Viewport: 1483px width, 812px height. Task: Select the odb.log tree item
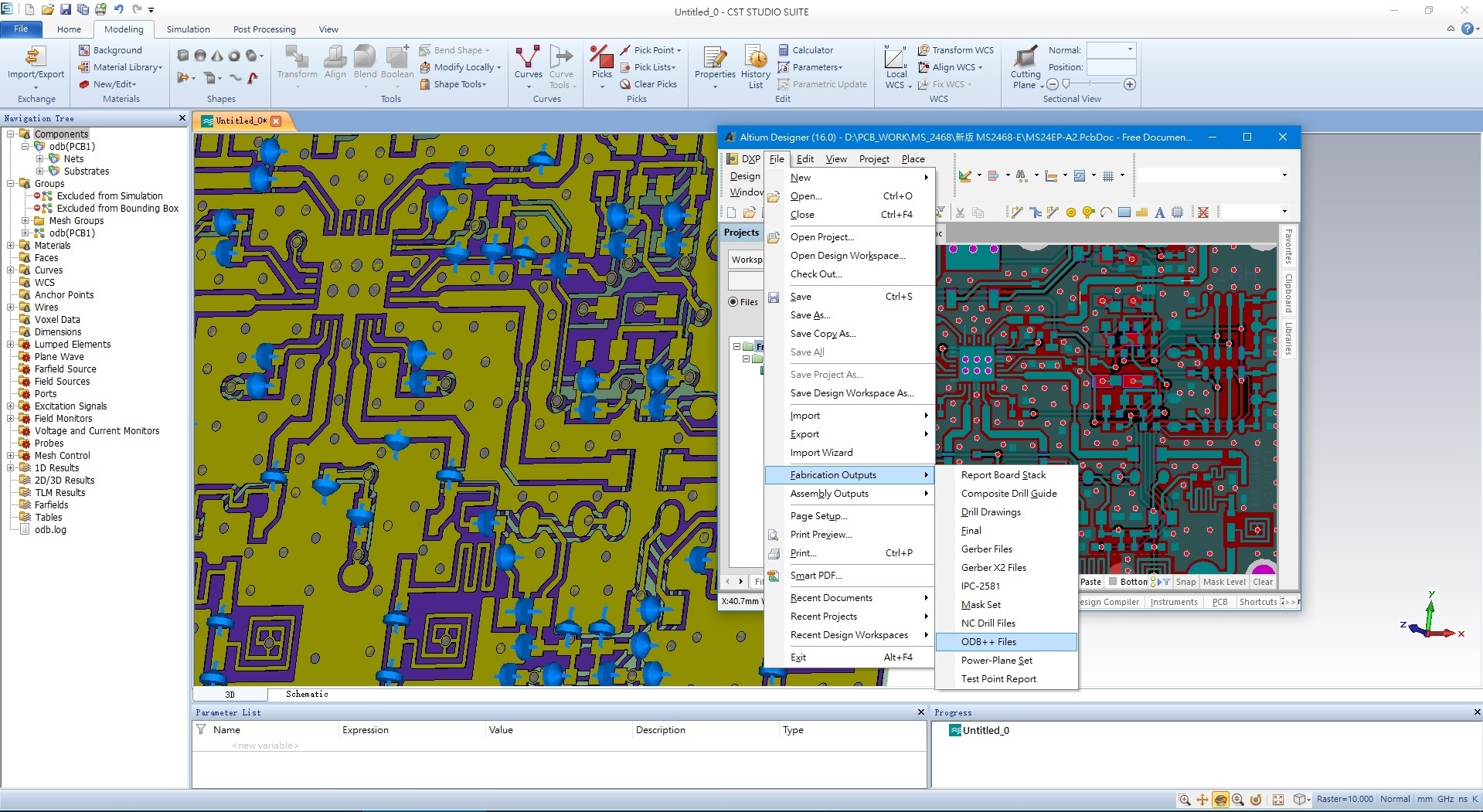(50, 530)
